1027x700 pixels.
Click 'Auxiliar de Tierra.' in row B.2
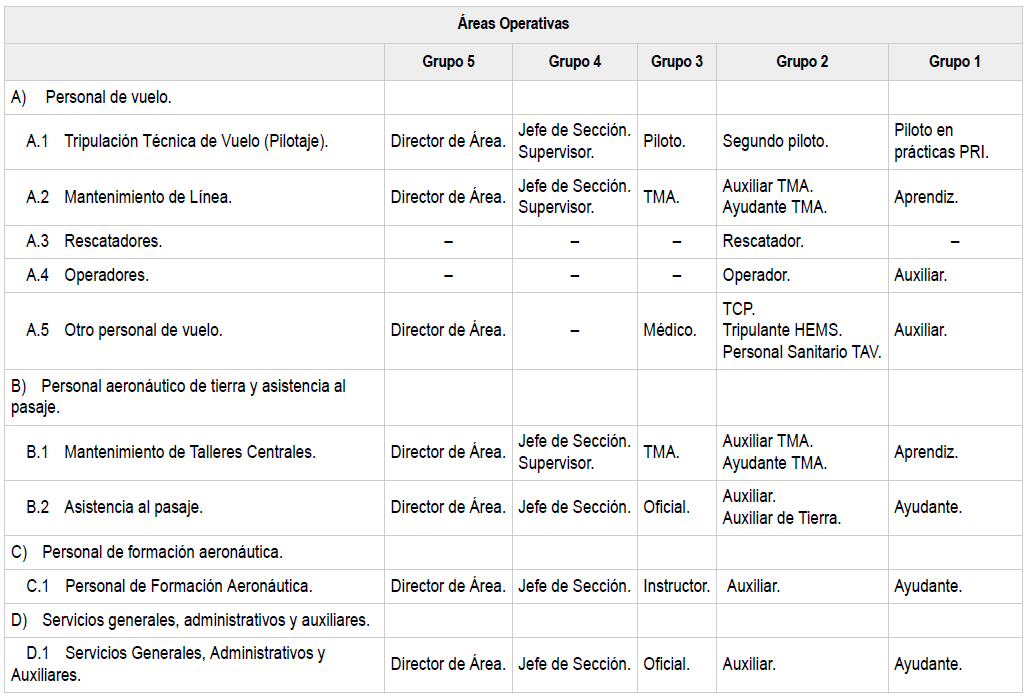coord(781,518)
